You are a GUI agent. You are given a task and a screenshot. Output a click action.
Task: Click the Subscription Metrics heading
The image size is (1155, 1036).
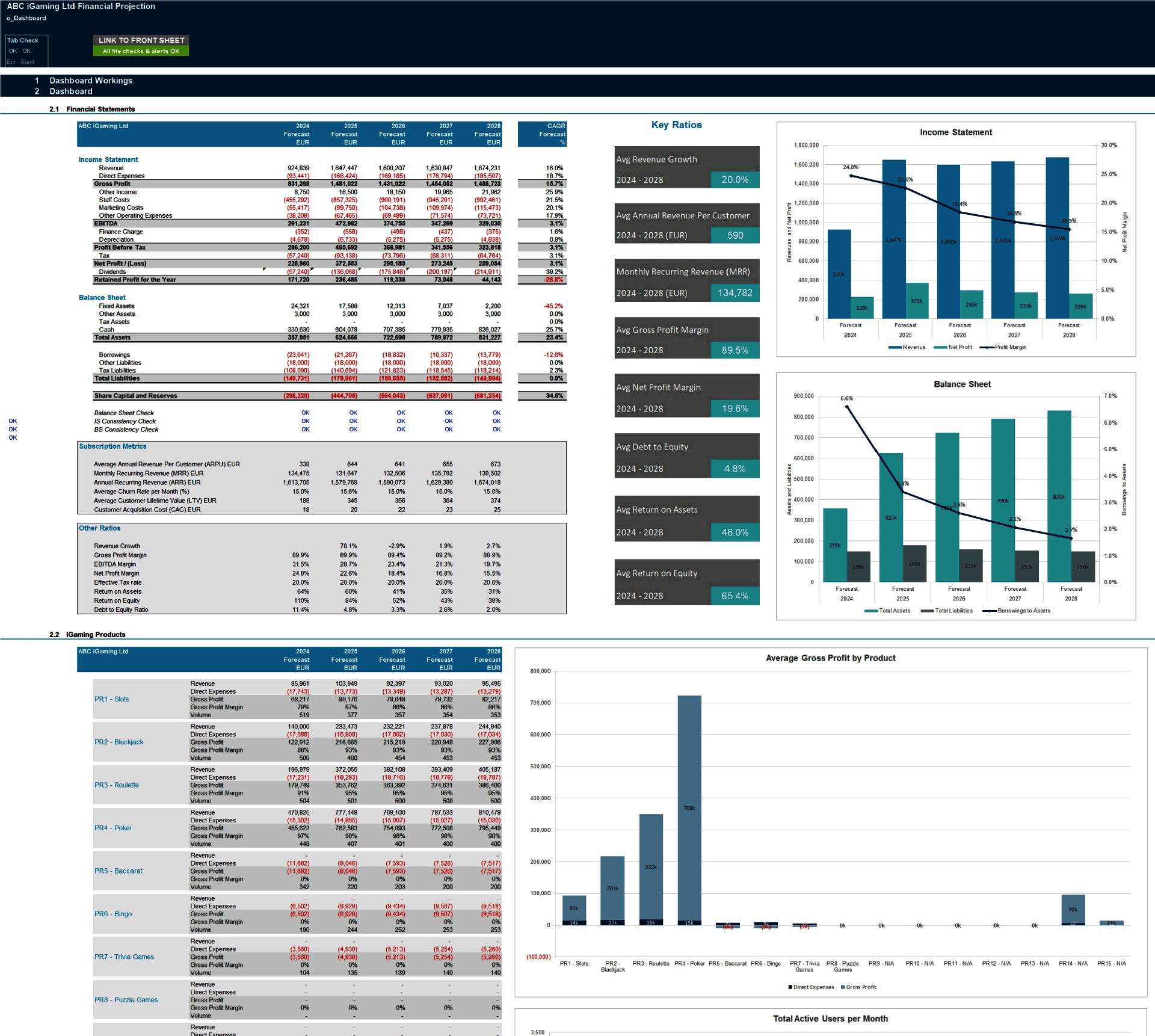112,446
